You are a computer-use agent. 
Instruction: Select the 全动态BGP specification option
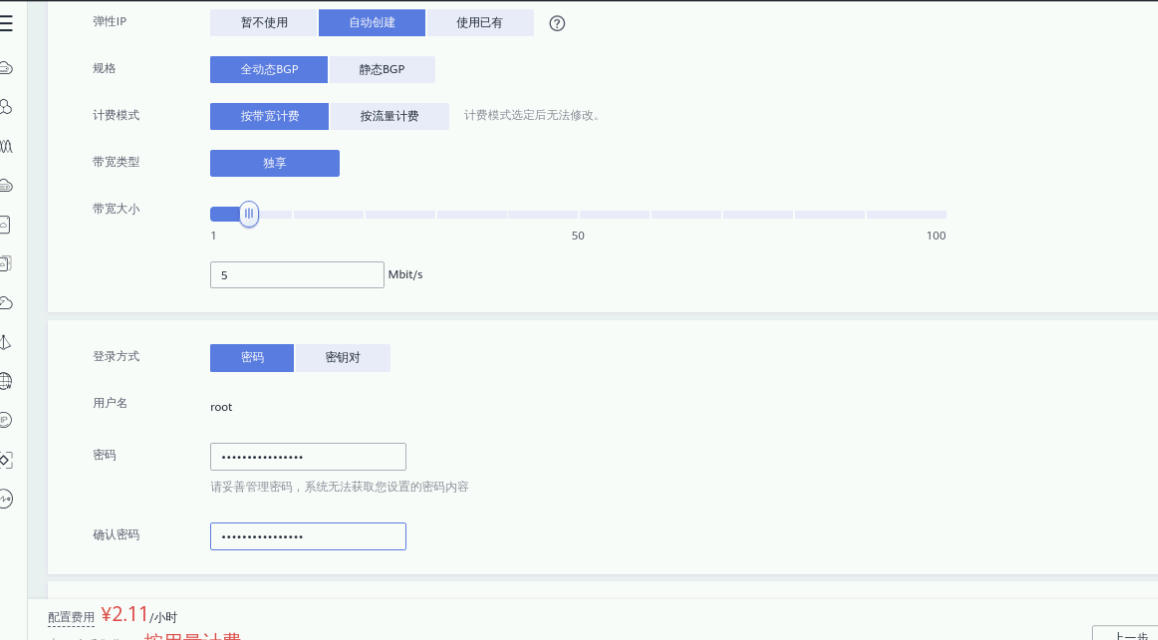[268, 69]
